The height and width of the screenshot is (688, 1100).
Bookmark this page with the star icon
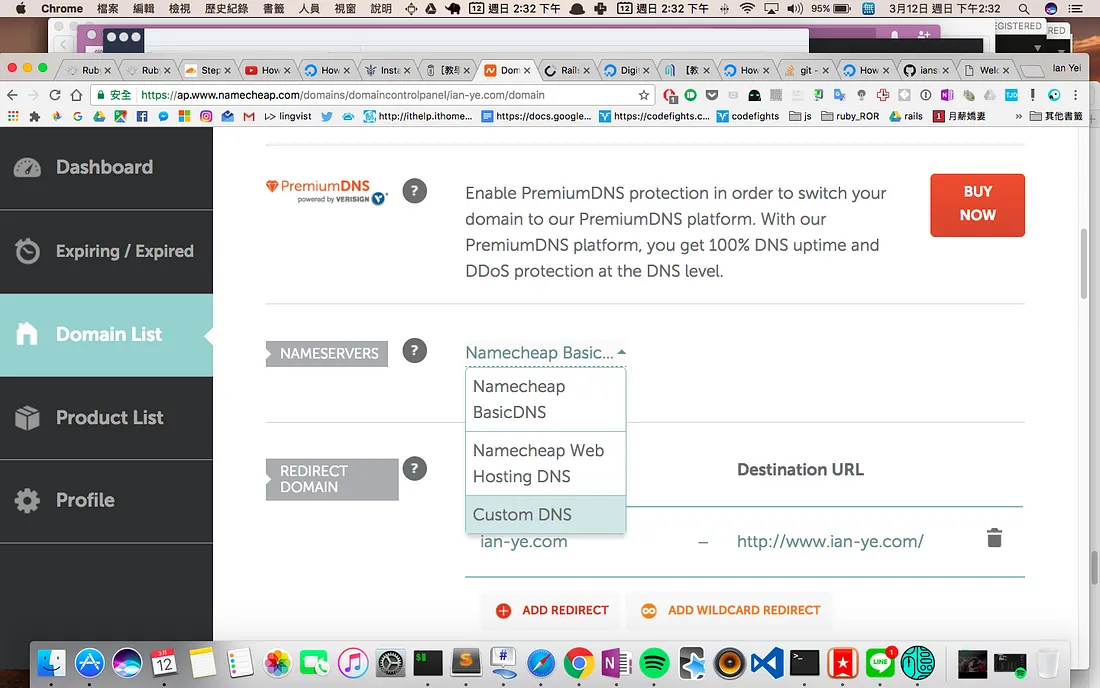[643, 95]
